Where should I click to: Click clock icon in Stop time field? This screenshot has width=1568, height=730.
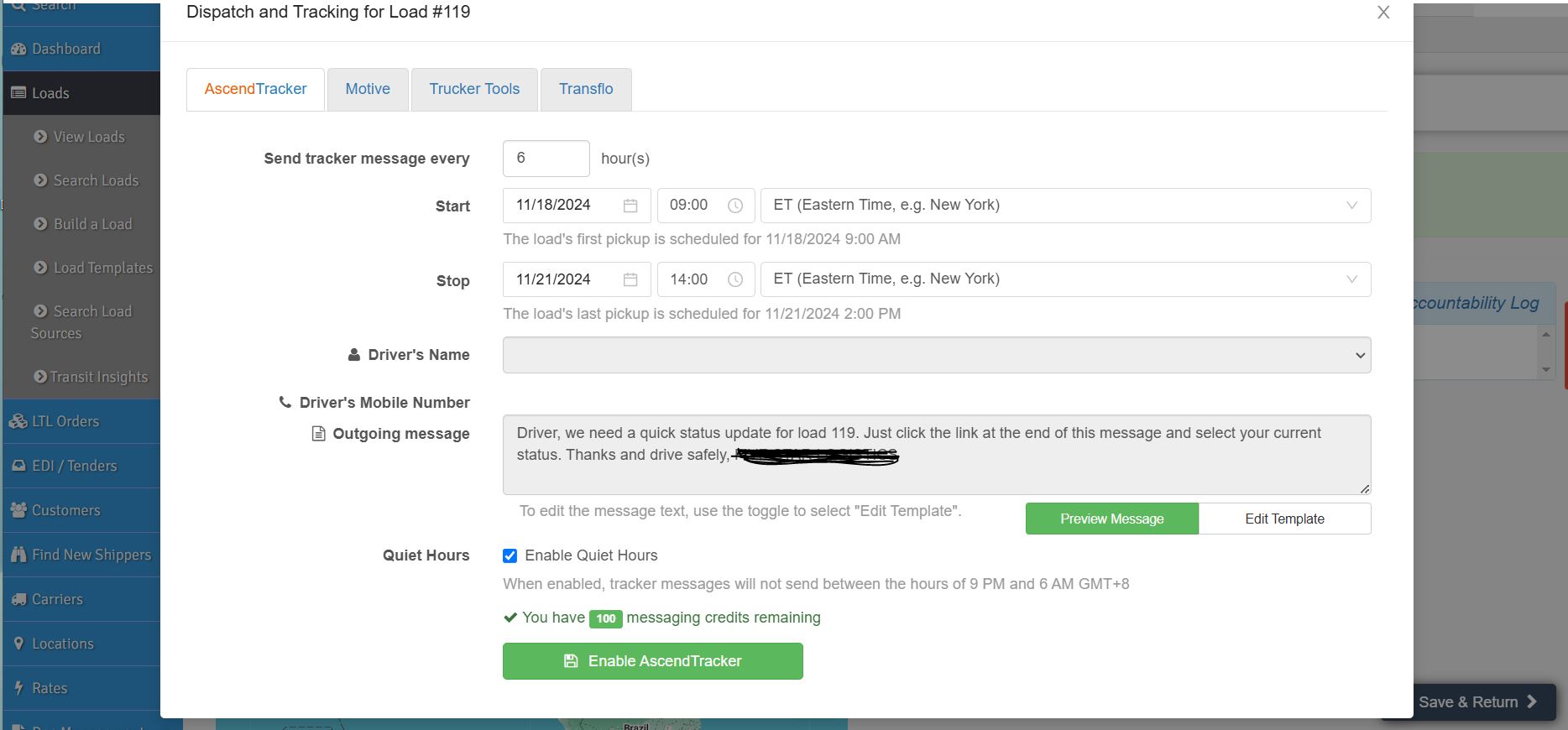click(x=735, y=279)
